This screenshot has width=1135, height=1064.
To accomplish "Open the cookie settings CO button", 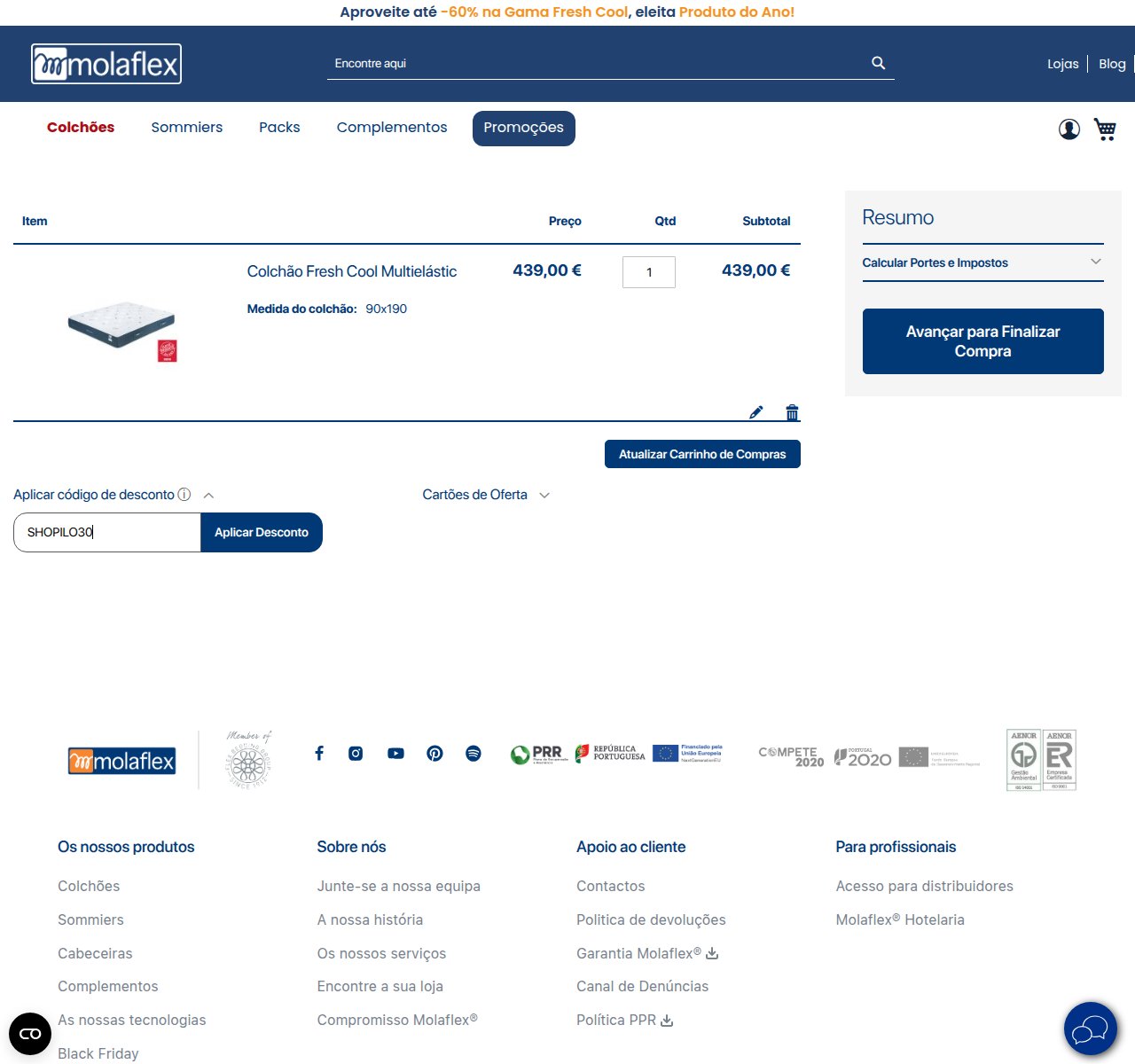I will pos(30,1034).
